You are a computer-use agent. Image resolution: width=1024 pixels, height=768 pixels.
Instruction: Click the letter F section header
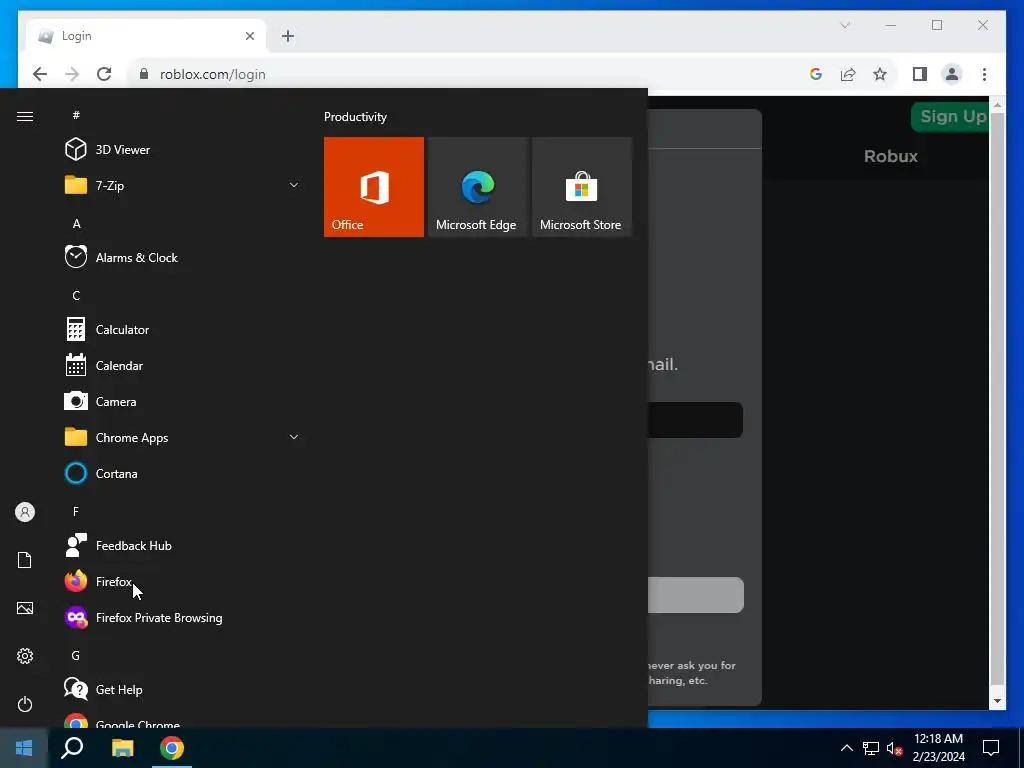coord(76,511)
